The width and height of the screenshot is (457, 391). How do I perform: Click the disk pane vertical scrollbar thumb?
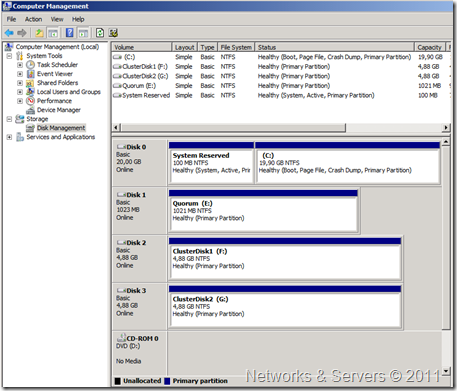446,238
